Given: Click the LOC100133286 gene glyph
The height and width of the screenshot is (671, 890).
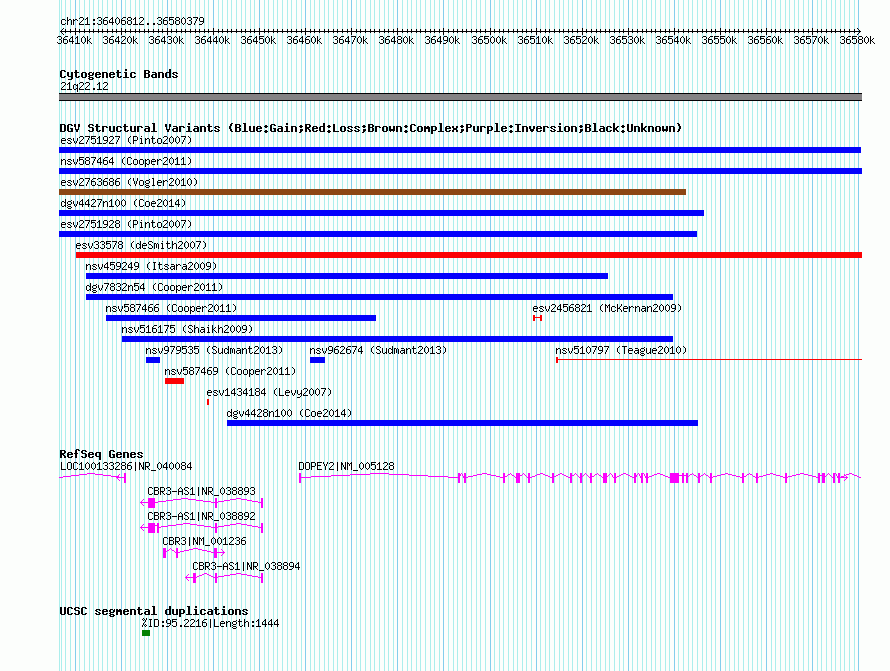Looking at the screenshot, I should click(x=93, y=478).
